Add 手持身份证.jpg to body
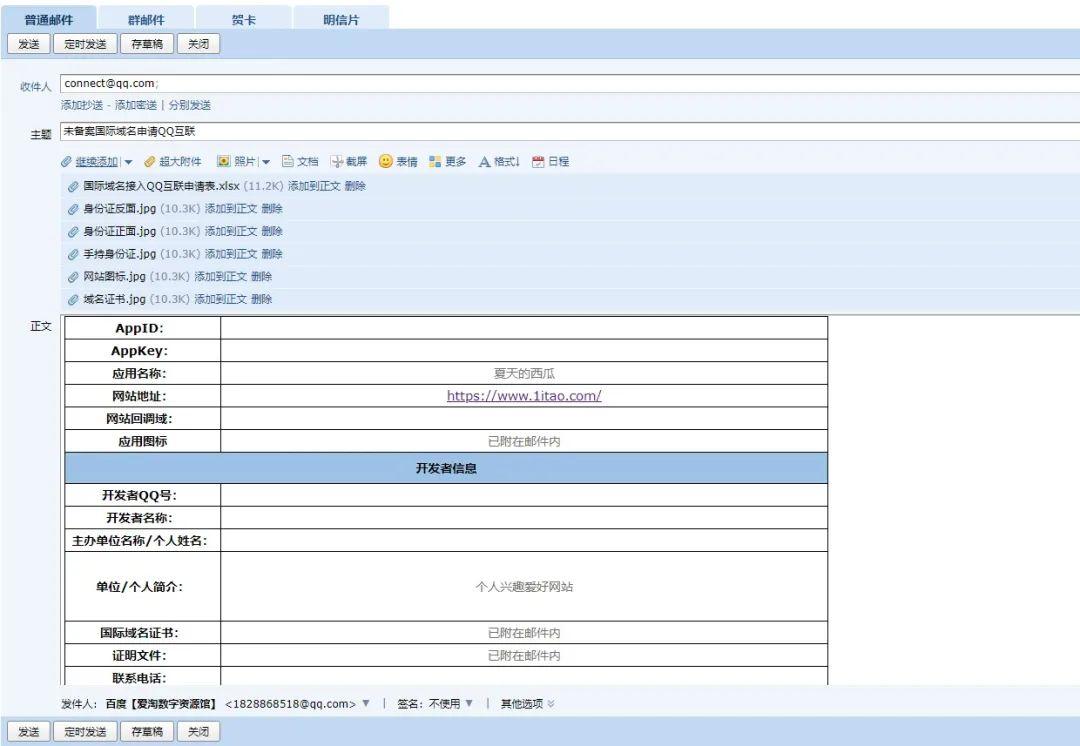The width and height of the screenshot is (1080, 746). point(231,254)
